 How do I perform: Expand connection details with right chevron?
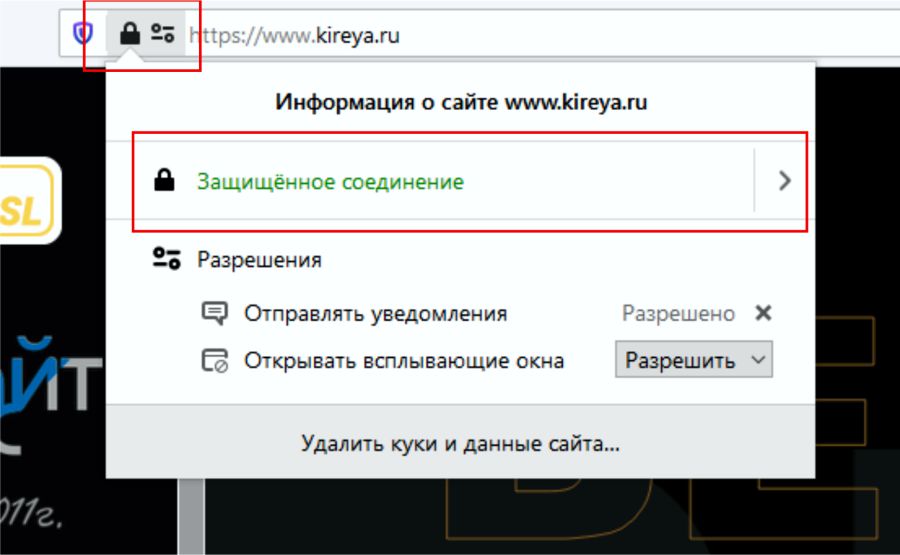pyautogui.click(x=785, y=181)
